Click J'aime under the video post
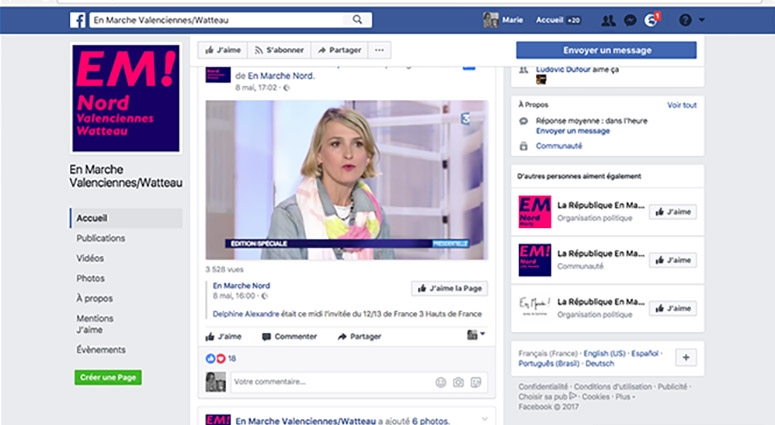The image size is (775, 425). pyautogui.click(x=223, y=337)
